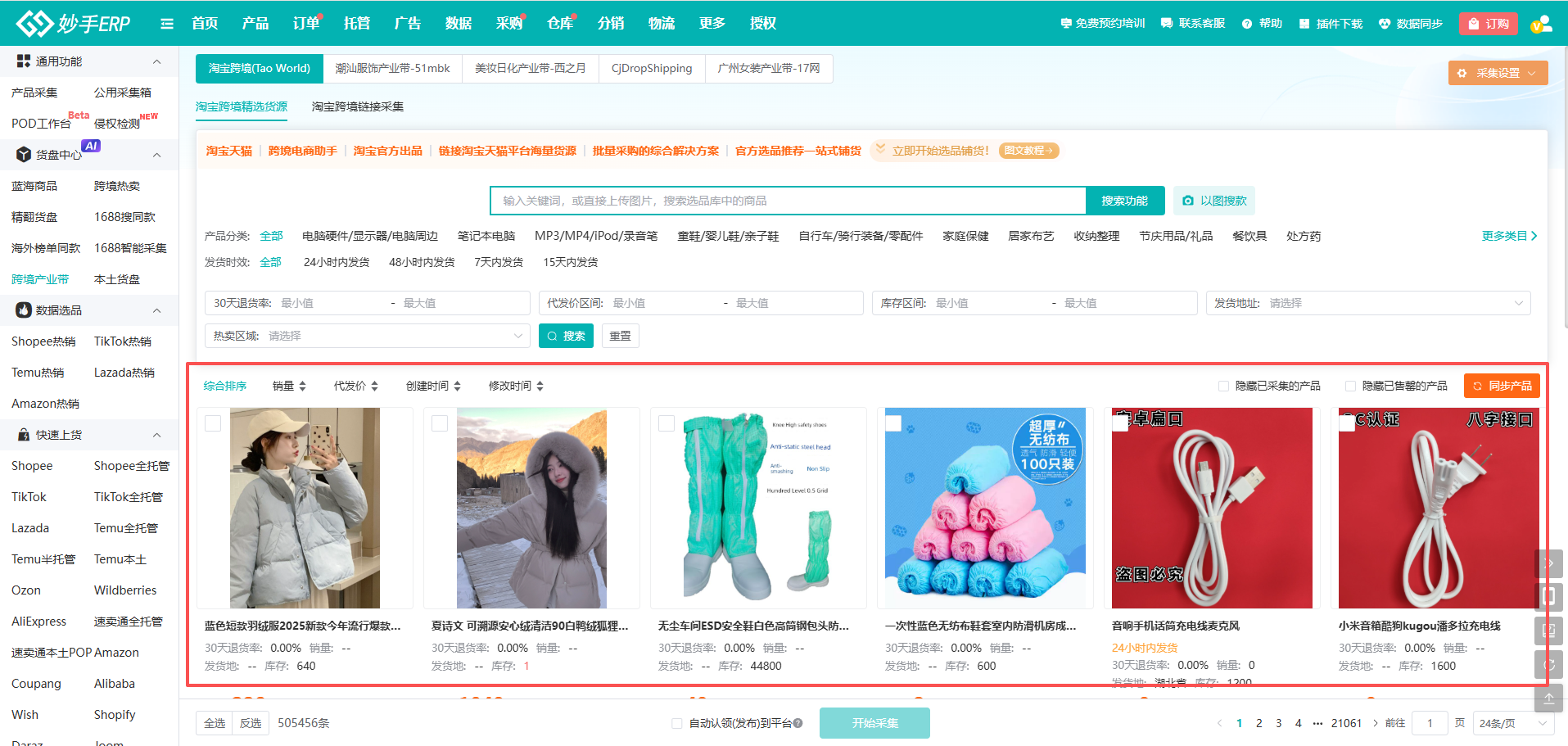Open the 24条/页 page size dropdown
The width and height of the screenshot is (1568, 746).
1514,723
